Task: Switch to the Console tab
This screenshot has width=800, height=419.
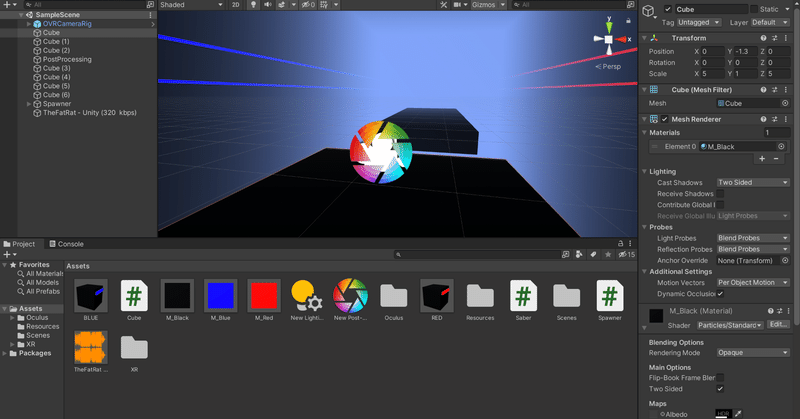Action: (66, 244)
